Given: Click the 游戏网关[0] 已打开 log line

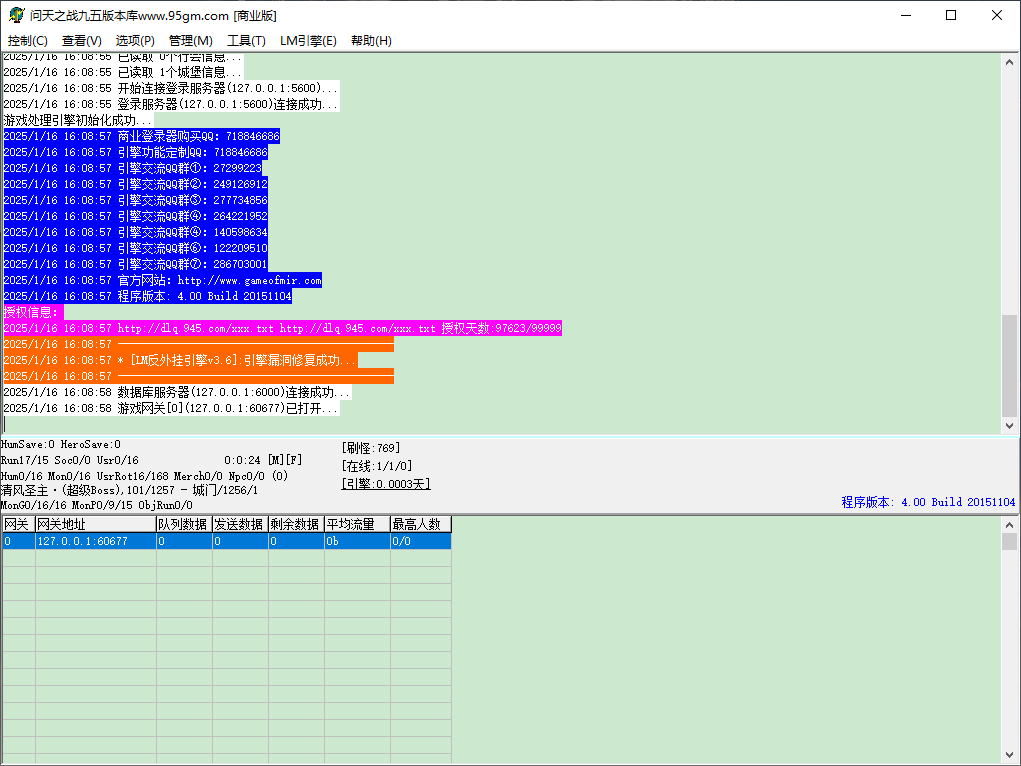Looking at the screenshot, I should [x=171, y=408].
